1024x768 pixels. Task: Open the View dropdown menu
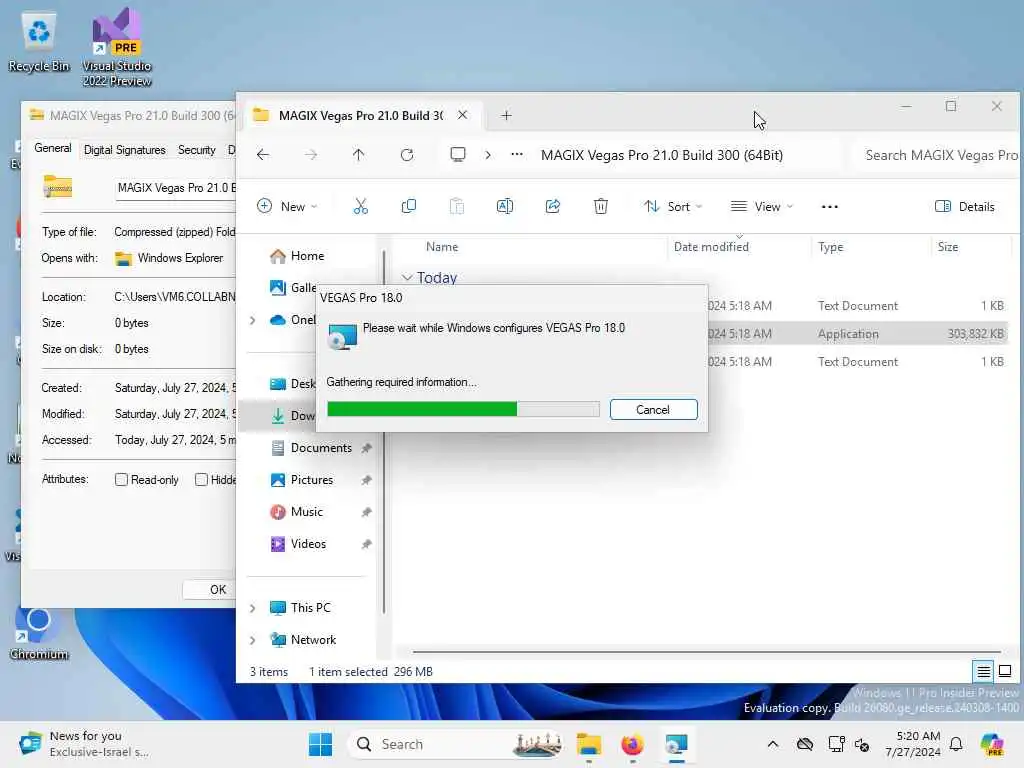pos(761,206)
